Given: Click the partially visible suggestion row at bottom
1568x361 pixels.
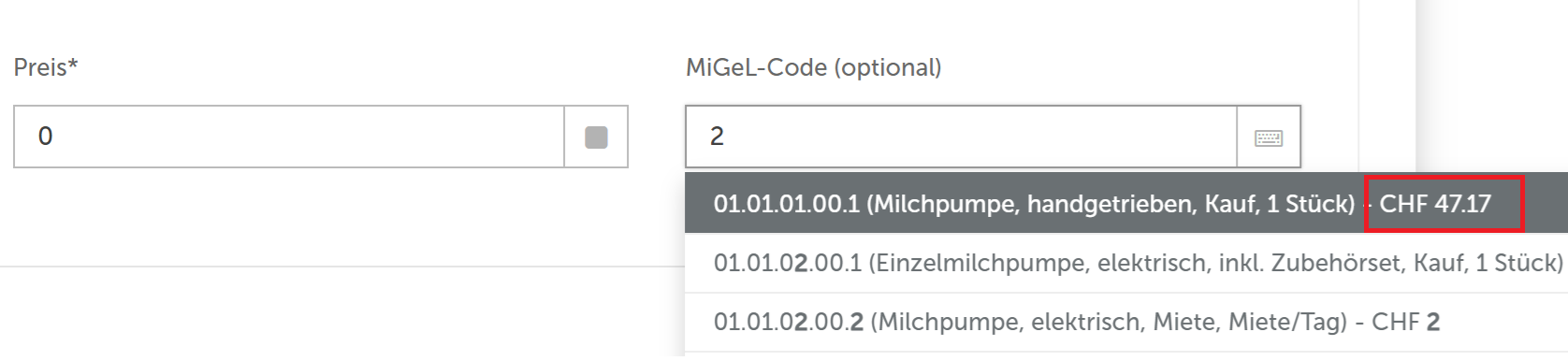Looking at the screenshot, I should (1126, 356).
